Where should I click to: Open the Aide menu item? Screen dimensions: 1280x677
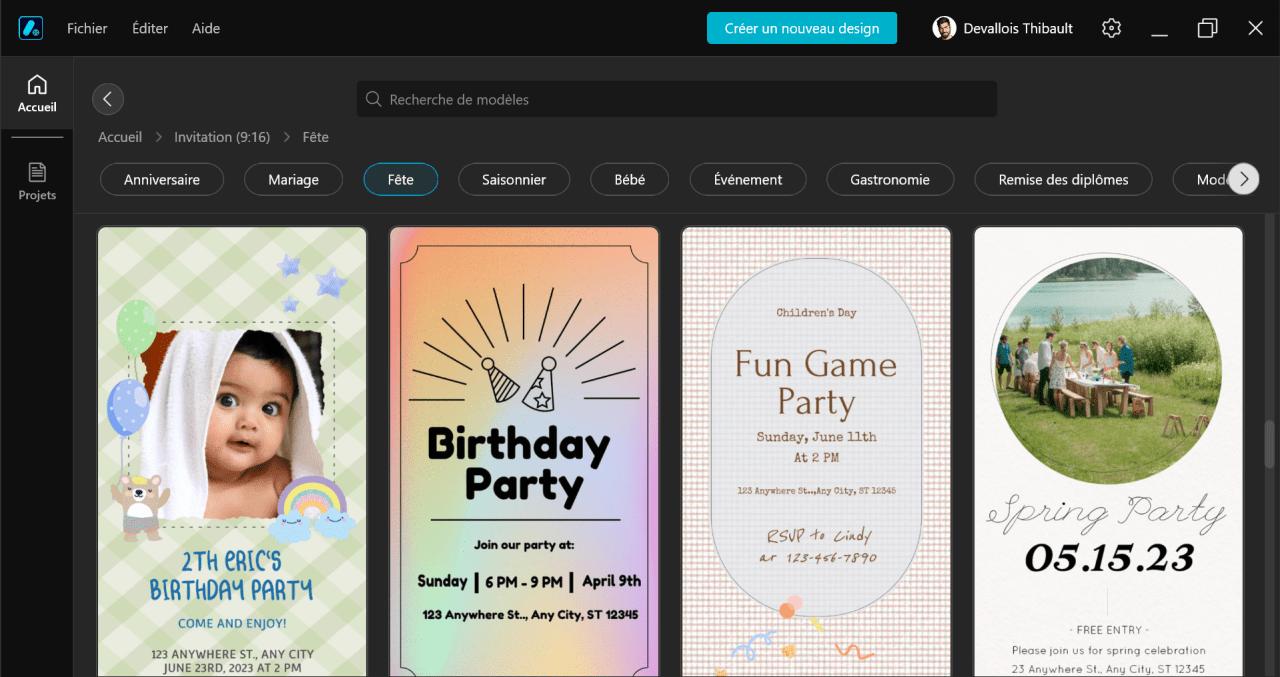(x=205, y=28)
